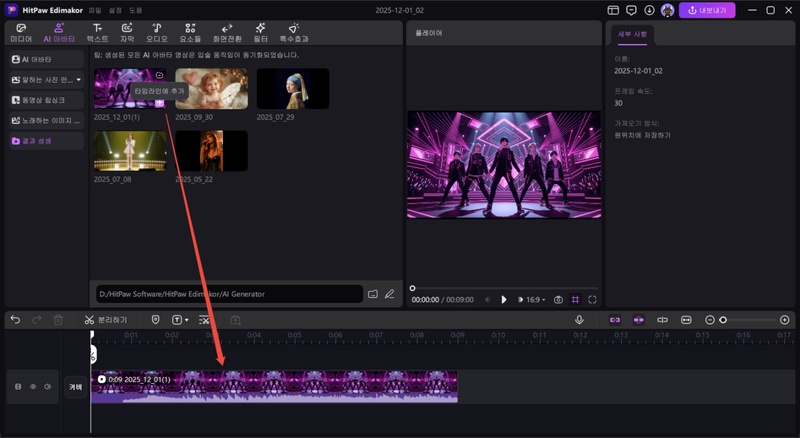
Task: Select 동영상 립싱크 in the sidebar
Action: (47, 100)
